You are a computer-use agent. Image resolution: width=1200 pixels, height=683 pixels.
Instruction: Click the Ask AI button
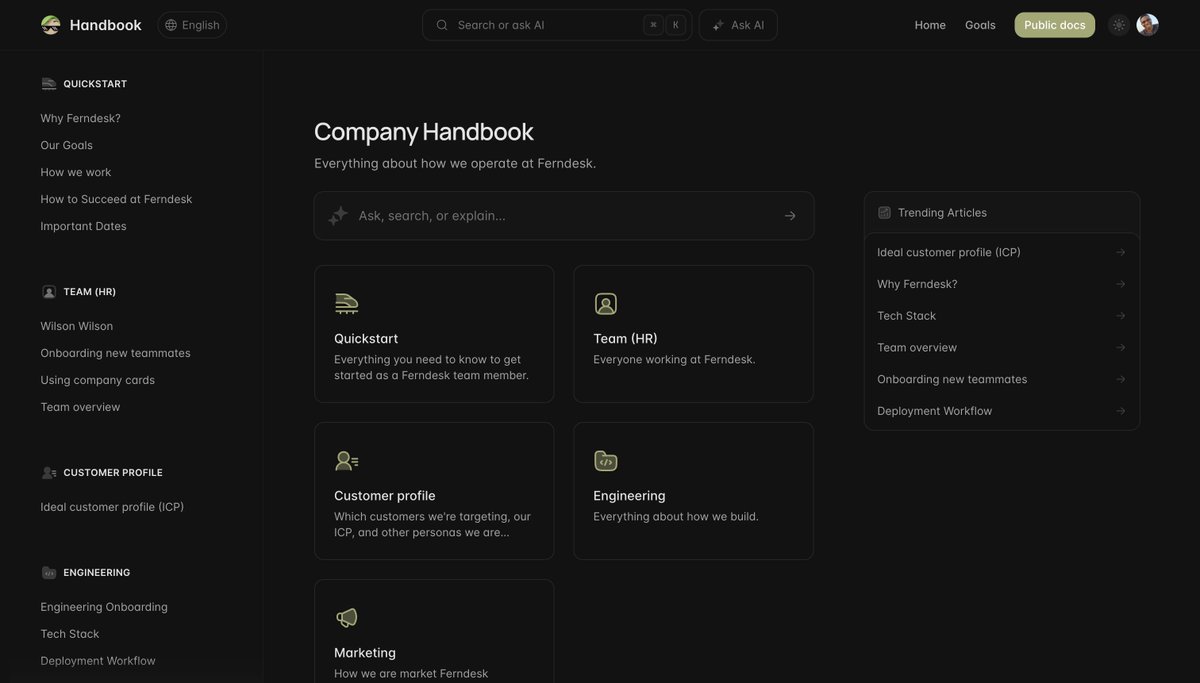pos(738,25)
